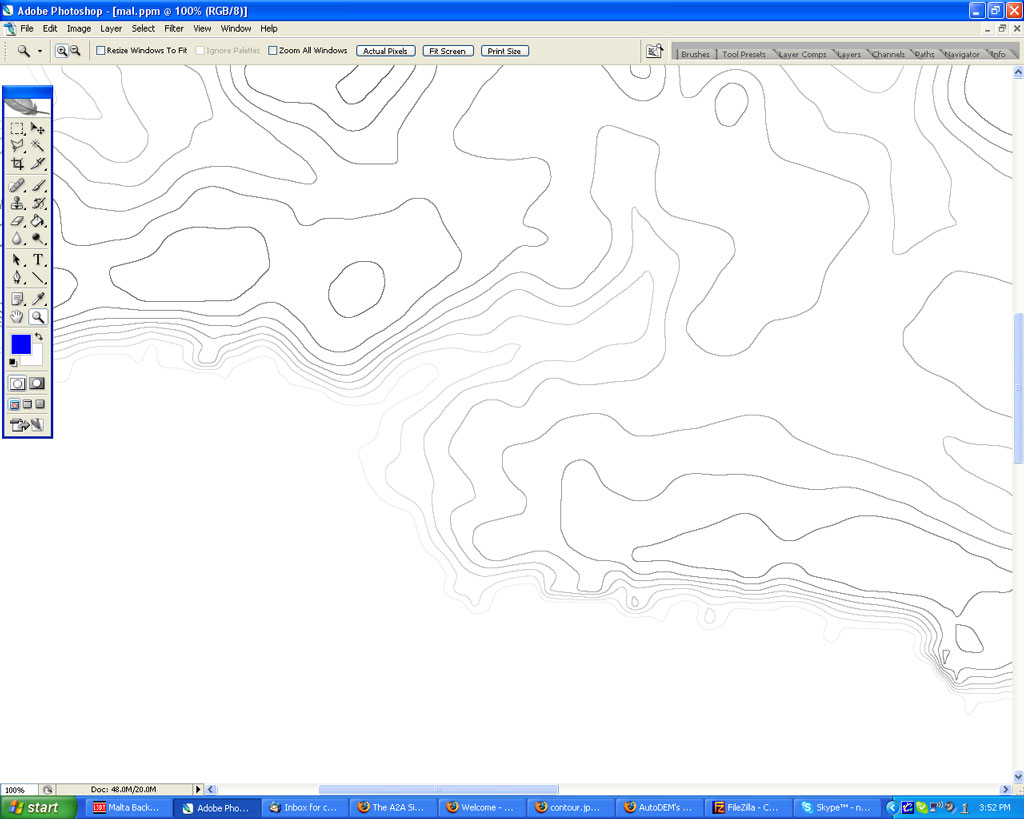Select the Notes tool
The image size is (1024, 819).
point(17,299)
